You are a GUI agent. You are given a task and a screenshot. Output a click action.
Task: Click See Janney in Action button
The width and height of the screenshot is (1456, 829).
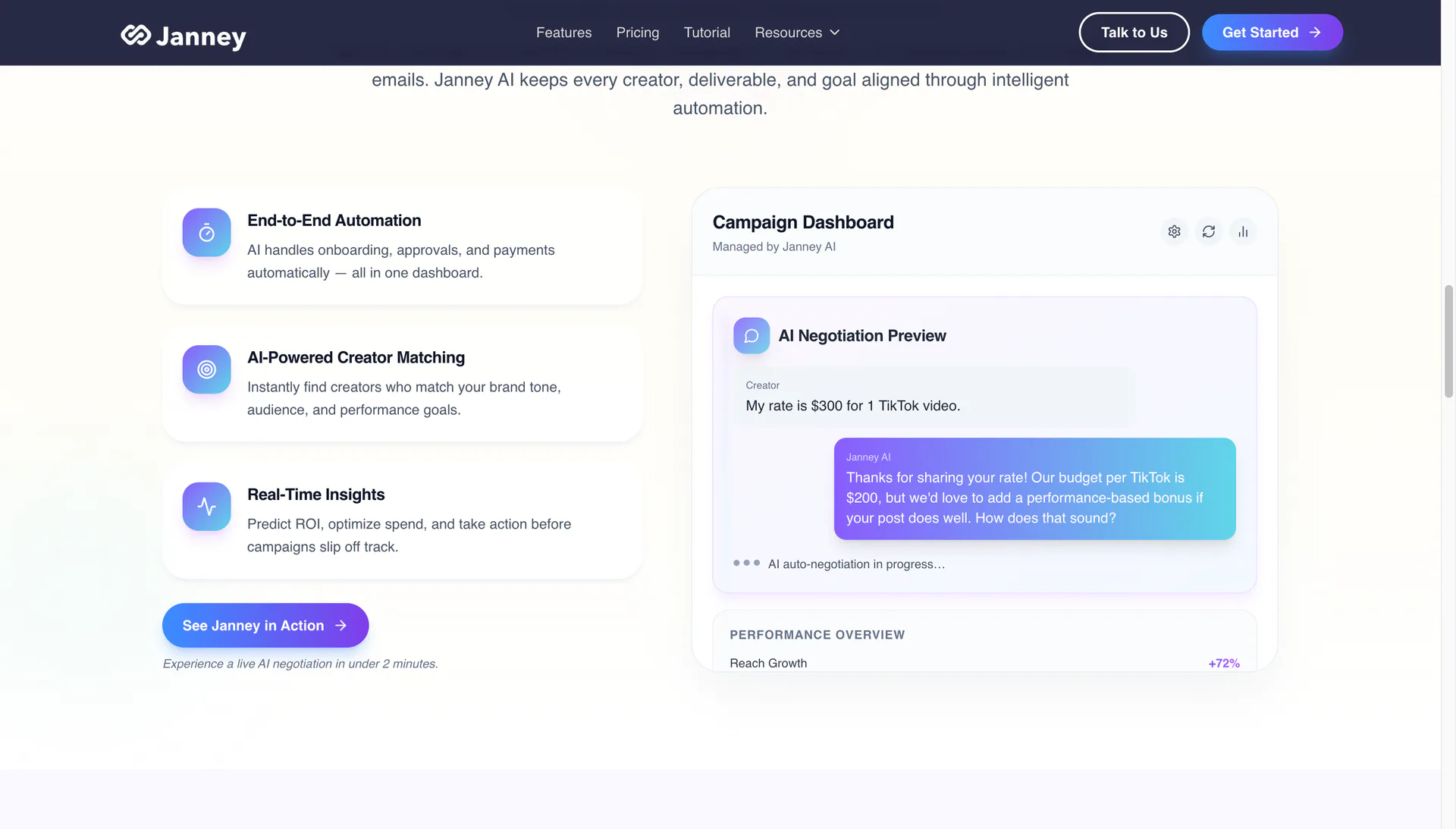pyautogui.click(x=265, y=625)
